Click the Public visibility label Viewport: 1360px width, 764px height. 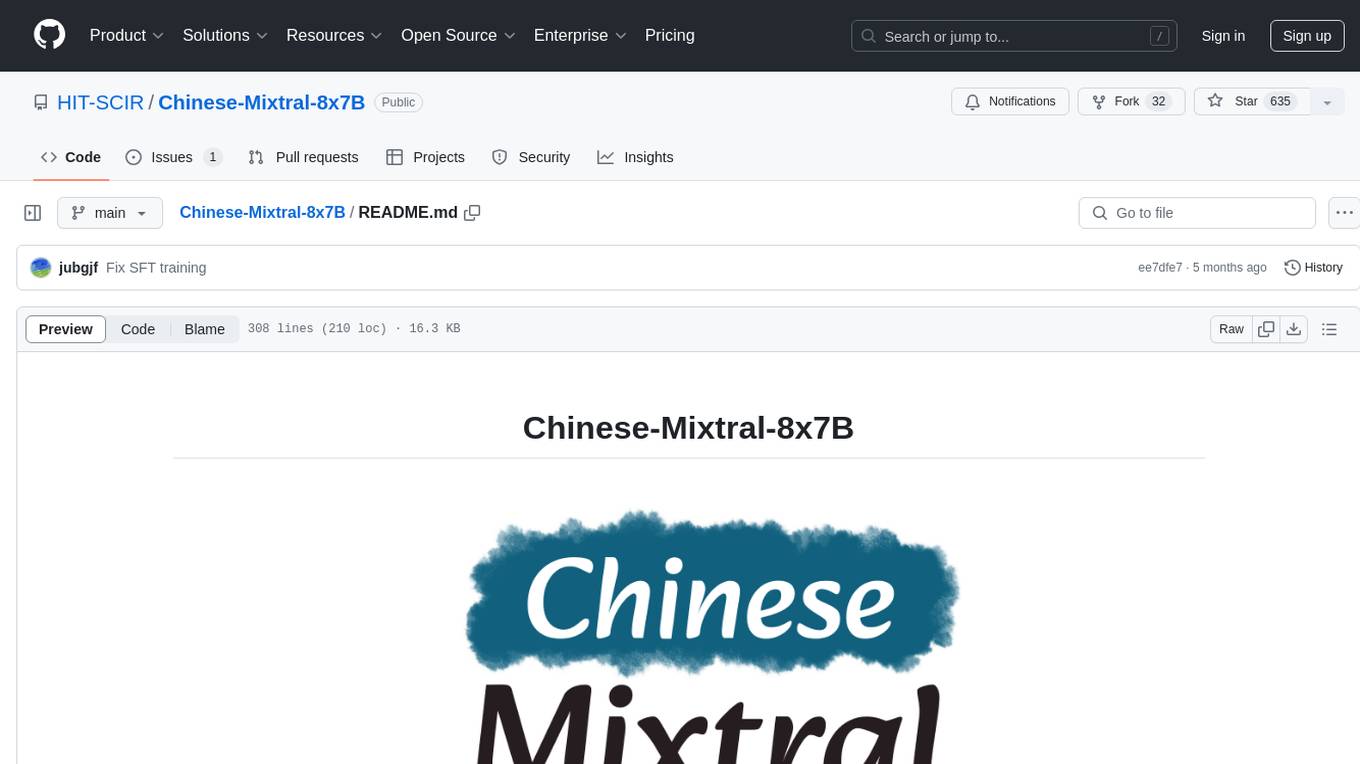[398, 102]
